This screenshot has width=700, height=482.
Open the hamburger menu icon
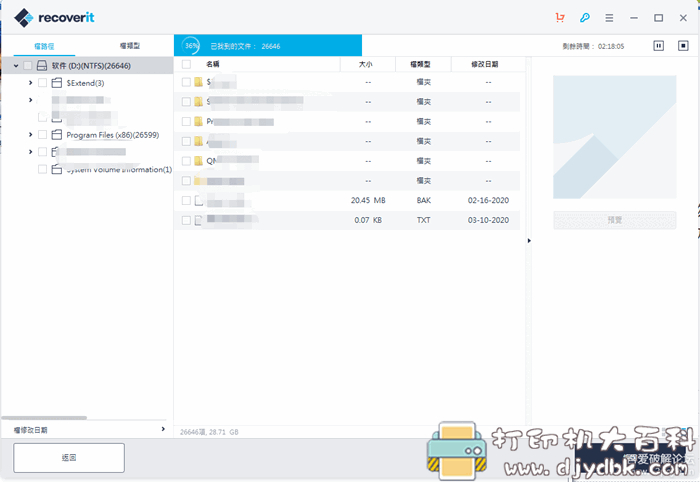(x=609, y=18)
